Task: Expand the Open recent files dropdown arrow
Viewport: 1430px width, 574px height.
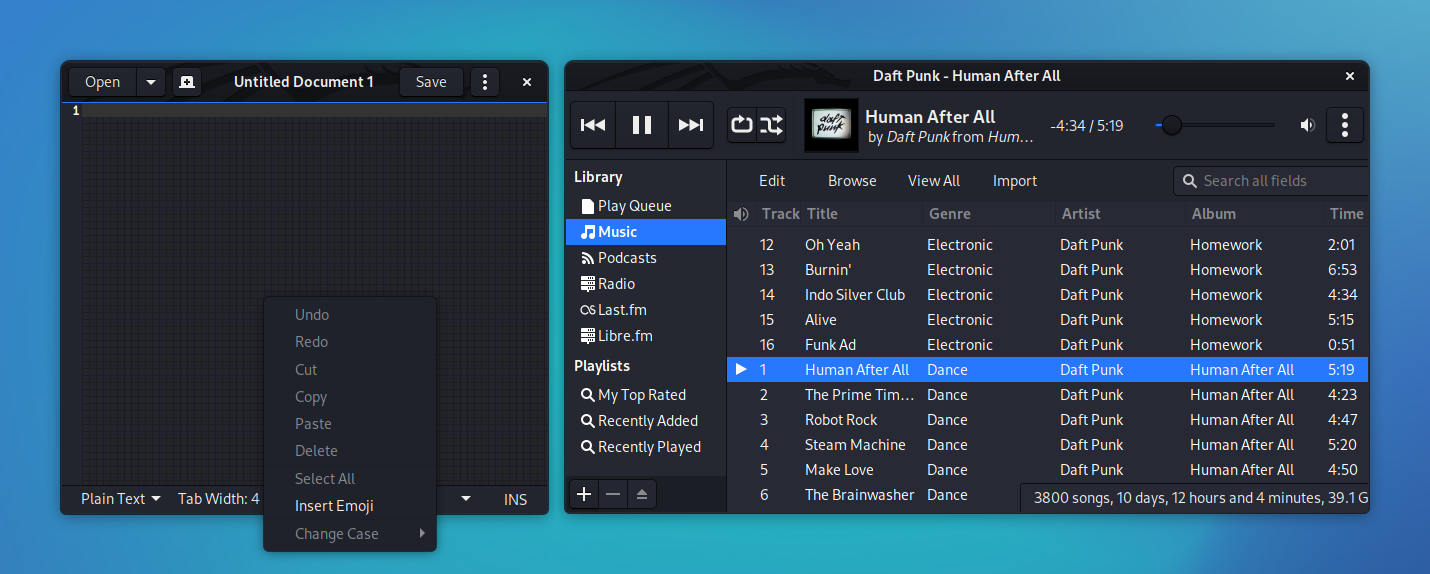Action: point(151,82)
